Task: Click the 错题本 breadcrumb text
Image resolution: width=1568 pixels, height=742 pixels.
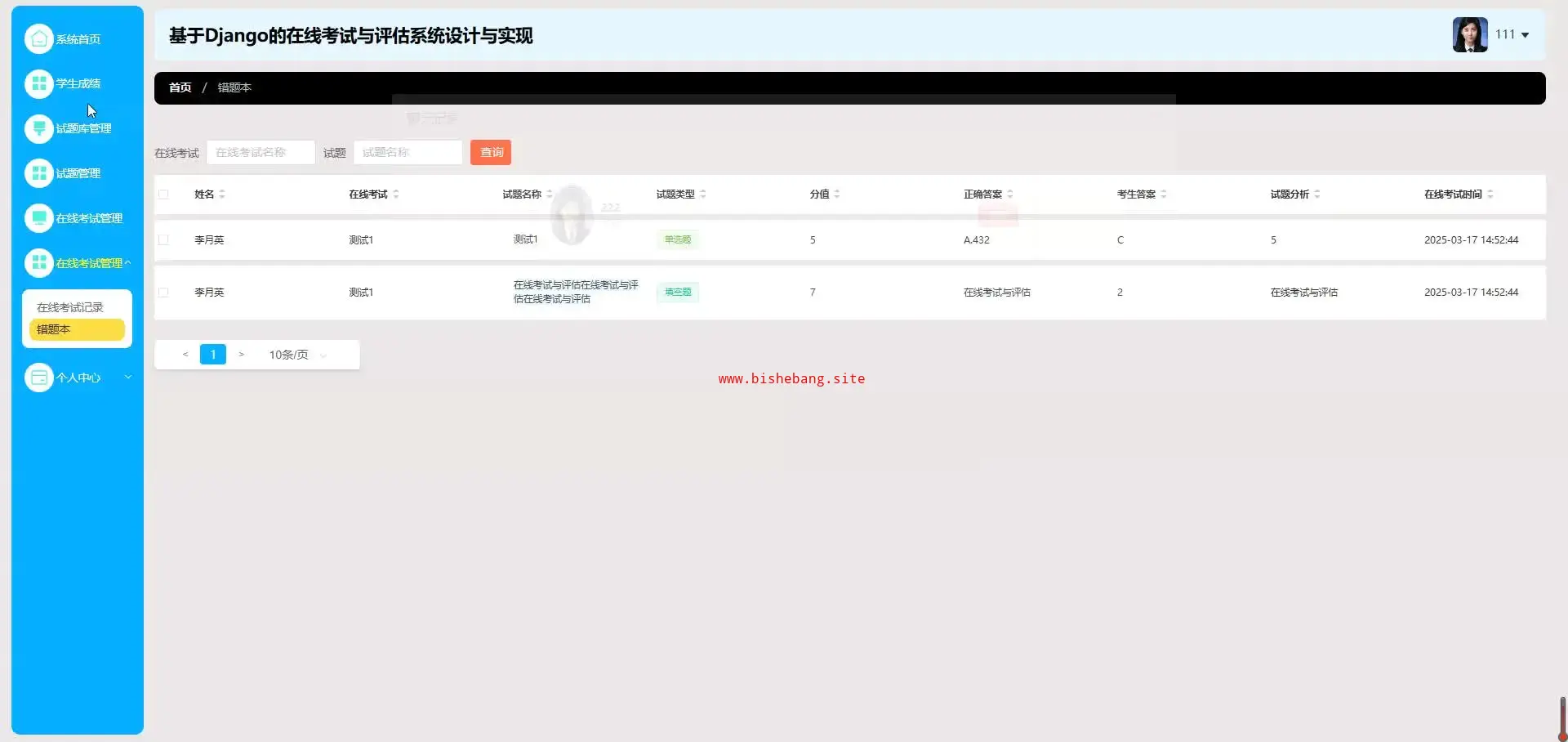Action: pos(234,87)
